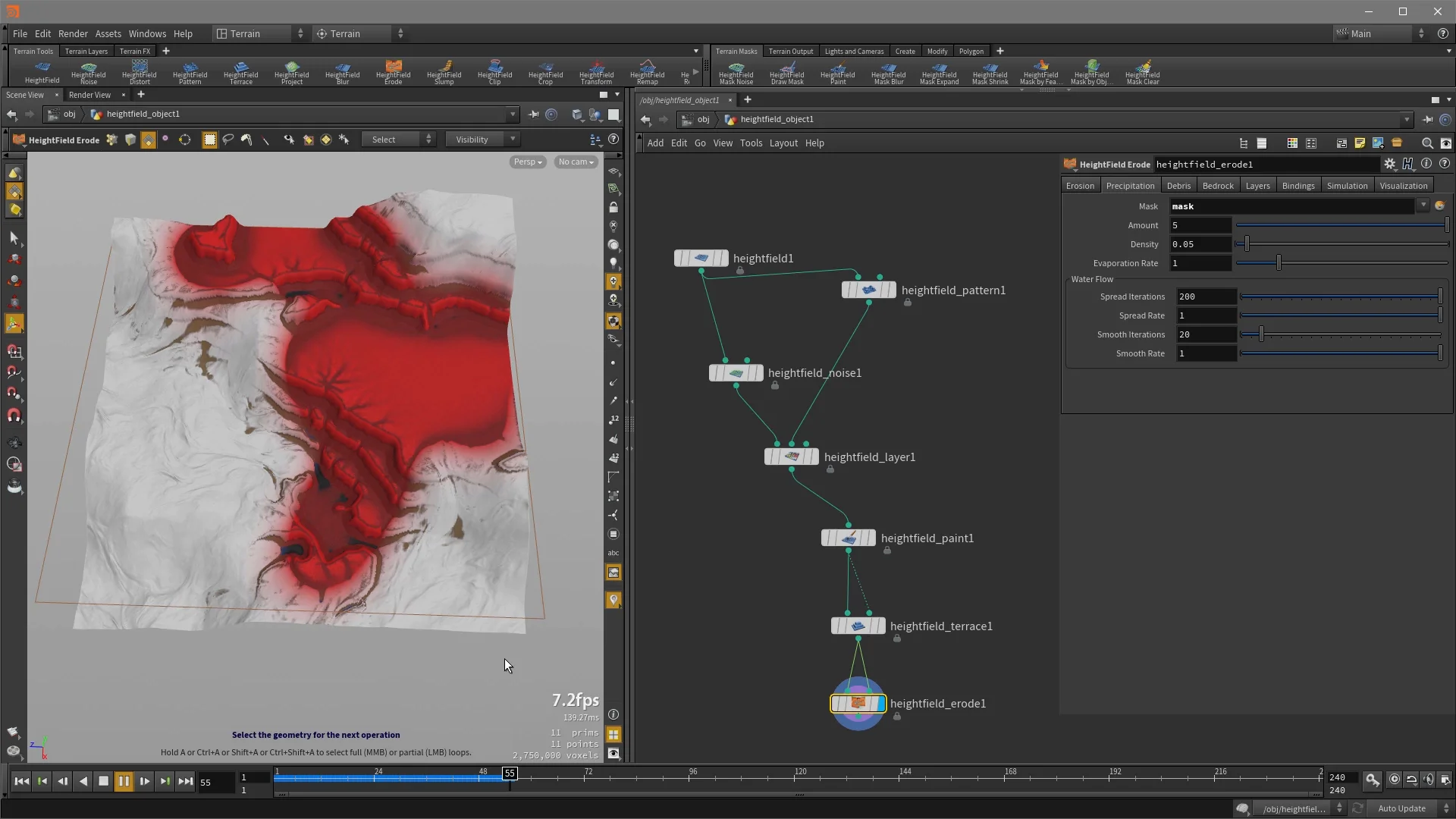Select the HeightField Noise shelf tool

[88, 72]
